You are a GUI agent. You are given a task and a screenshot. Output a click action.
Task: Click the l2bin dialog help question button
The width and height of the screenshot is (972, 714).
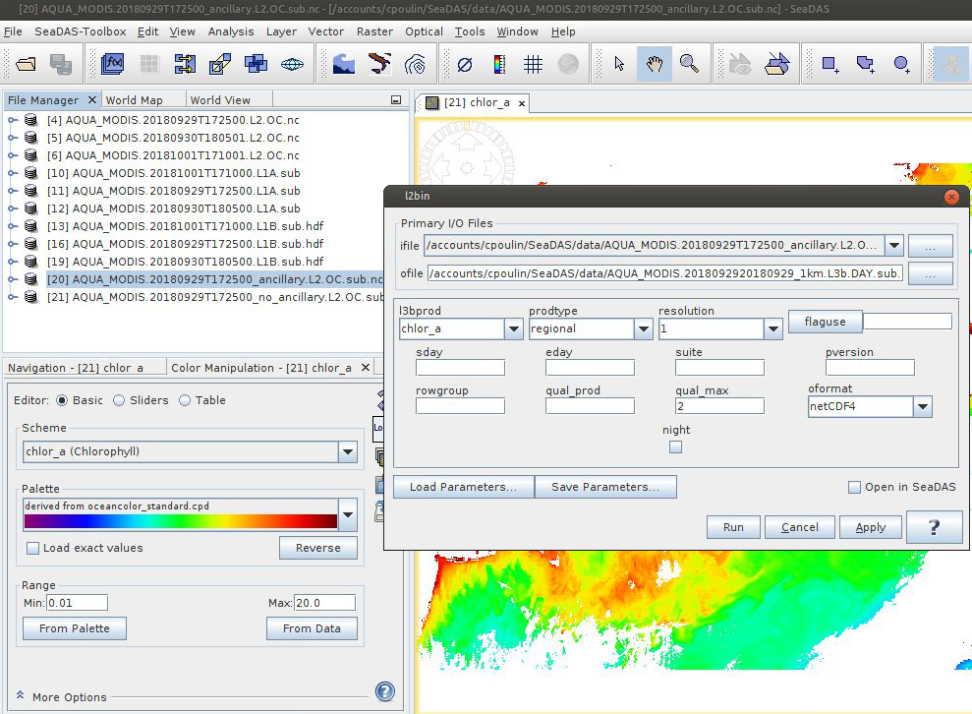click(934, 527)
